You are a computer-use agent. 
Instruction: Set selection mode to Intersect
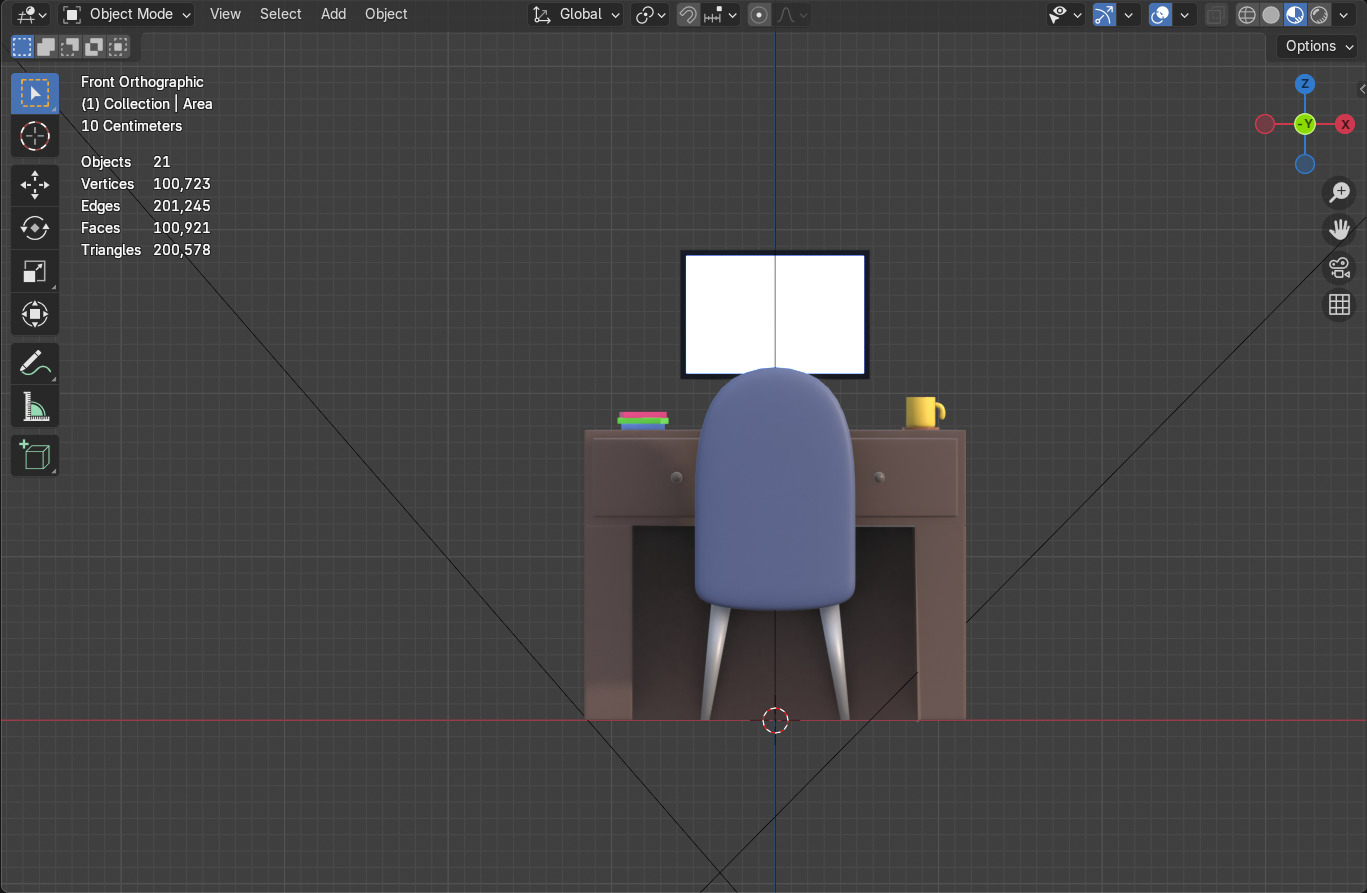(x=118, y=46)
